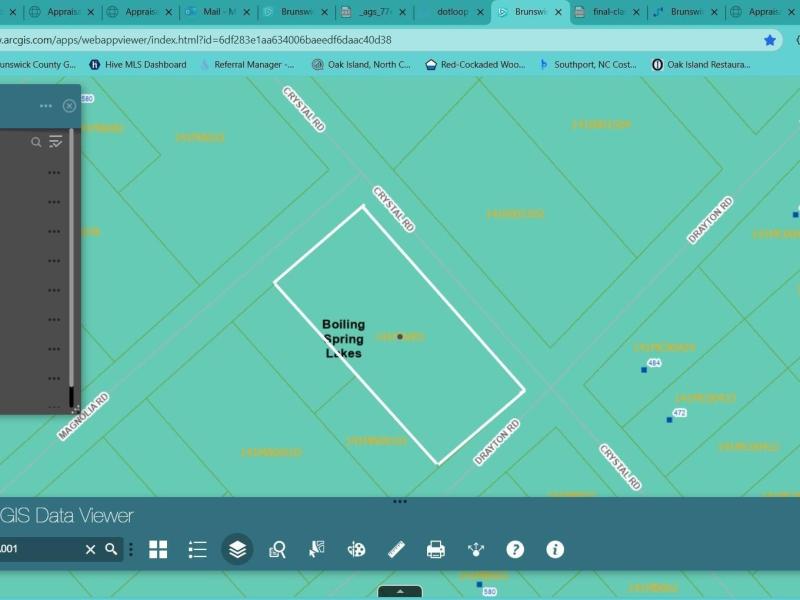Screen dimensions: 800x600
Task: Open the About info icon
Action: pyautogui.click(x=555, y=549)
